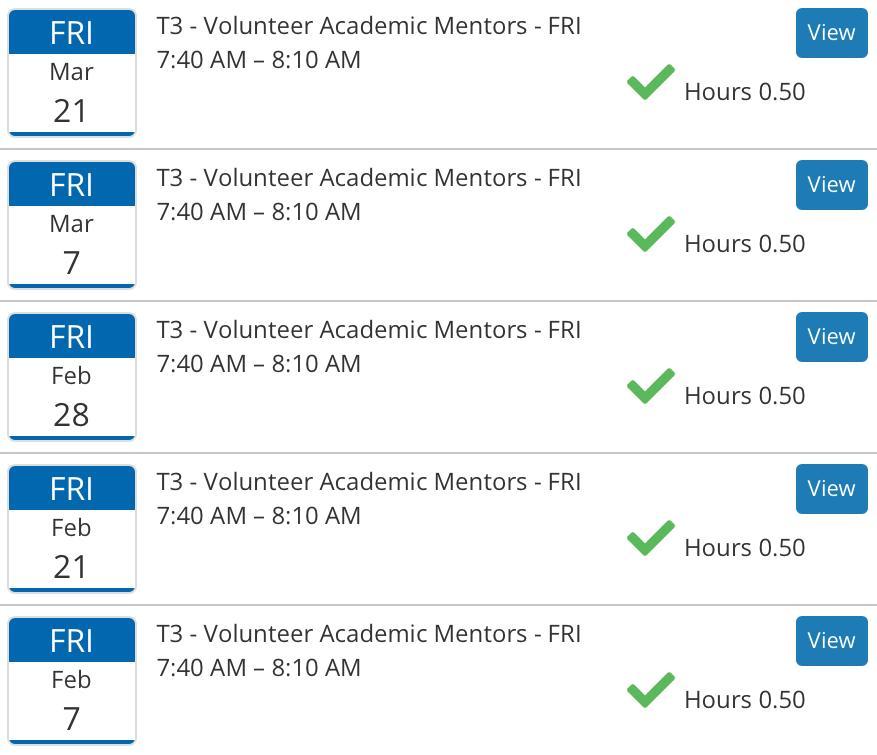Click the Feb 28 calendar date icon
The width and height of the screenshot is (877, 755).
(71, 377)
